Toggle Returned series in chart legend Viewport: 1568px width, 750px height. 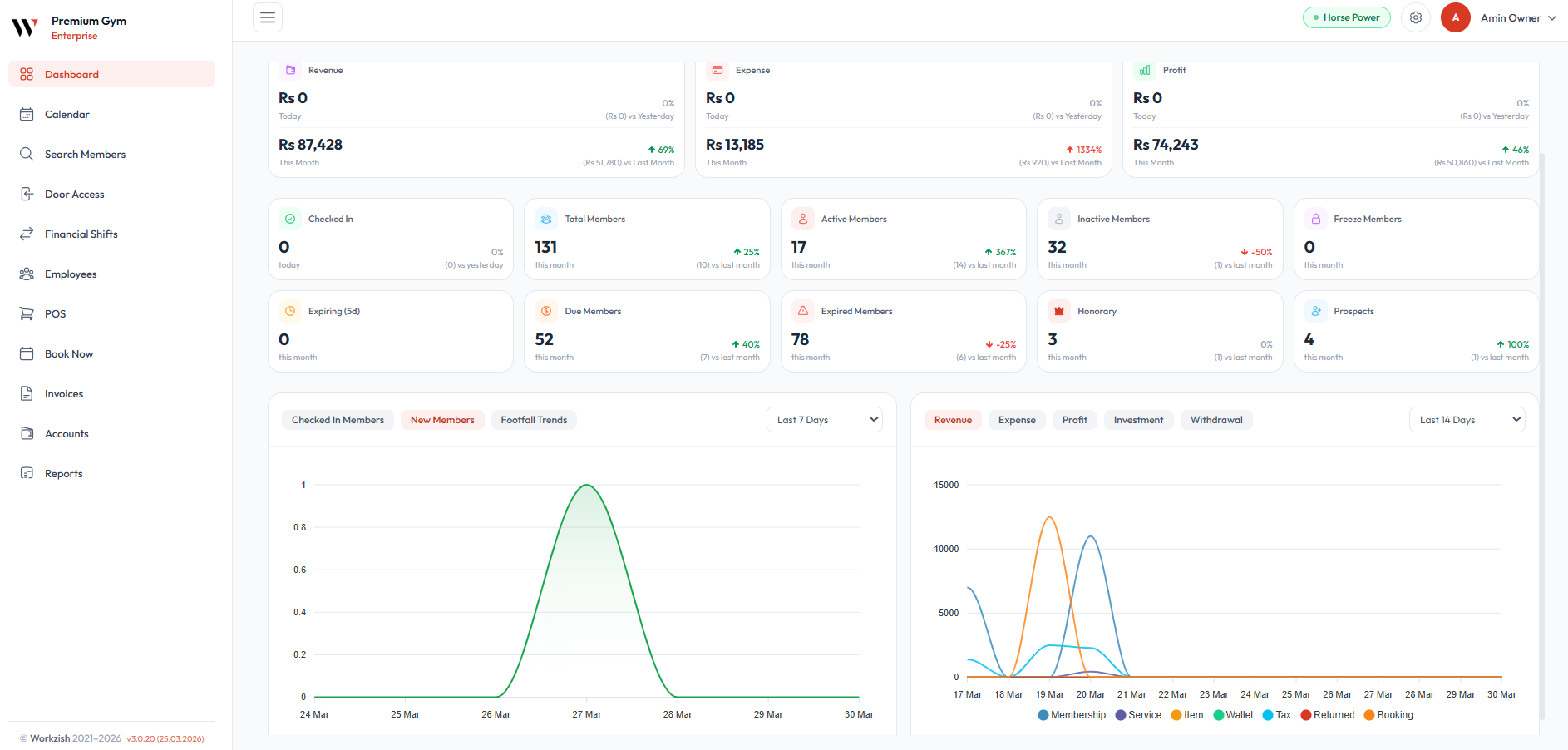[1328, 715]
